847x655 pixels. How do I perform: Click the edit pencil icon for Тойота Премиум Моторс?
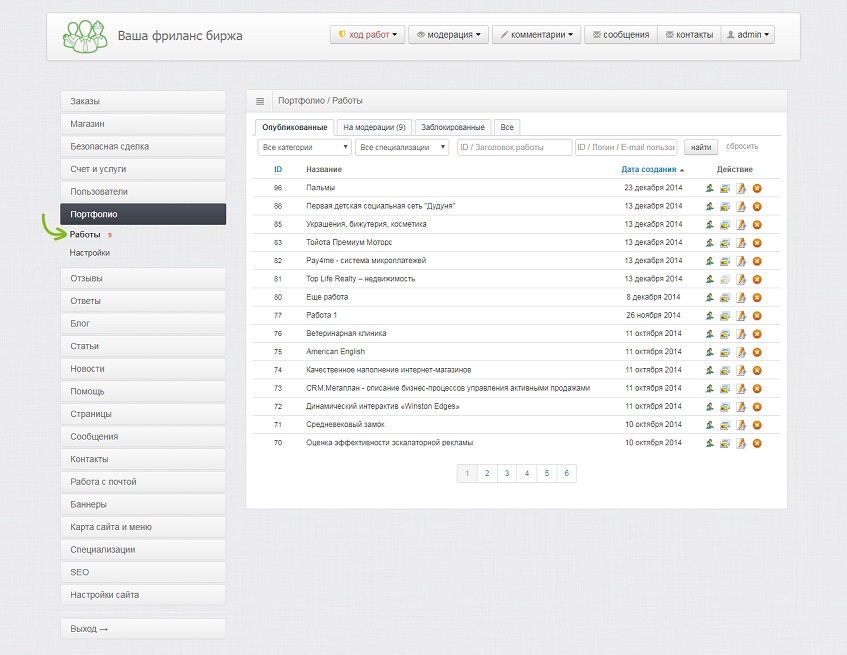(741, 242)
